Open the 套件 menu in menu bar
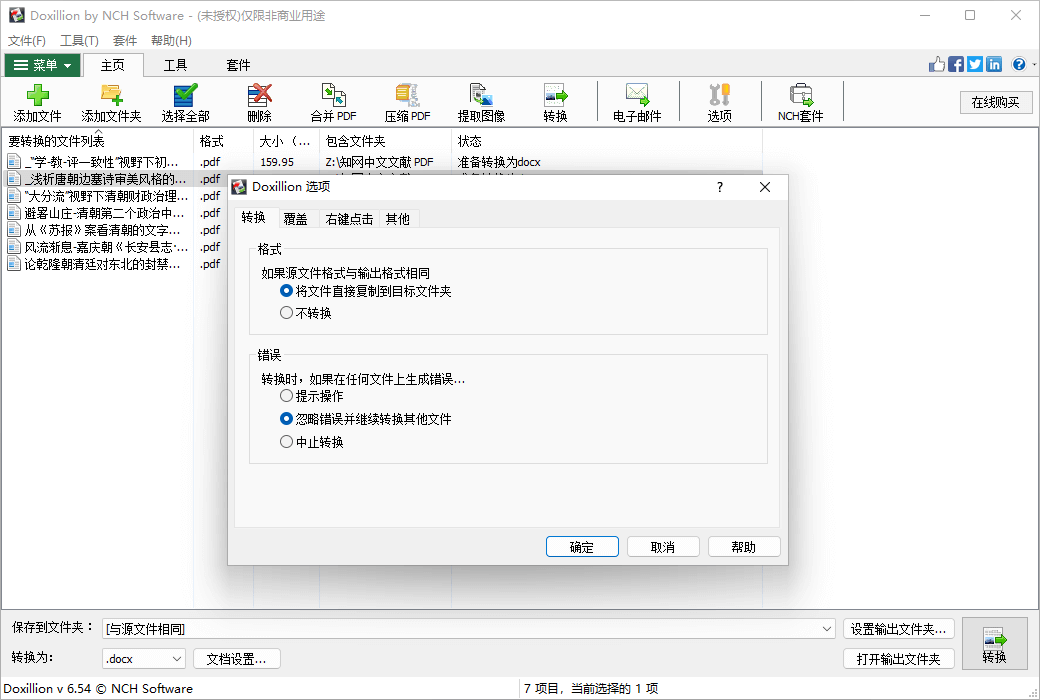The width and height of the screenshot is (1040, 700). (125, 40)
